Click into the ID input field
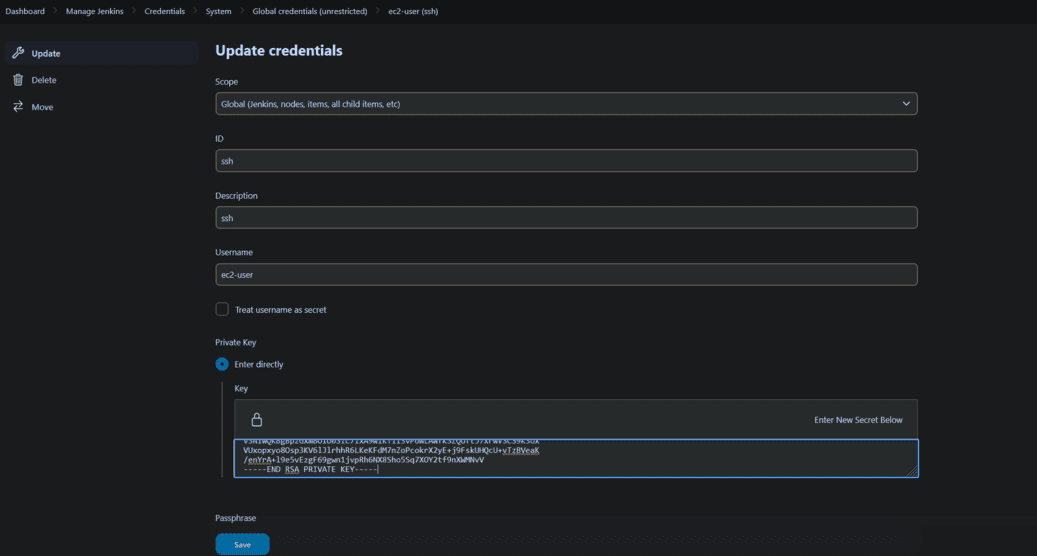Screen dimensions: 1037x556 565,161
